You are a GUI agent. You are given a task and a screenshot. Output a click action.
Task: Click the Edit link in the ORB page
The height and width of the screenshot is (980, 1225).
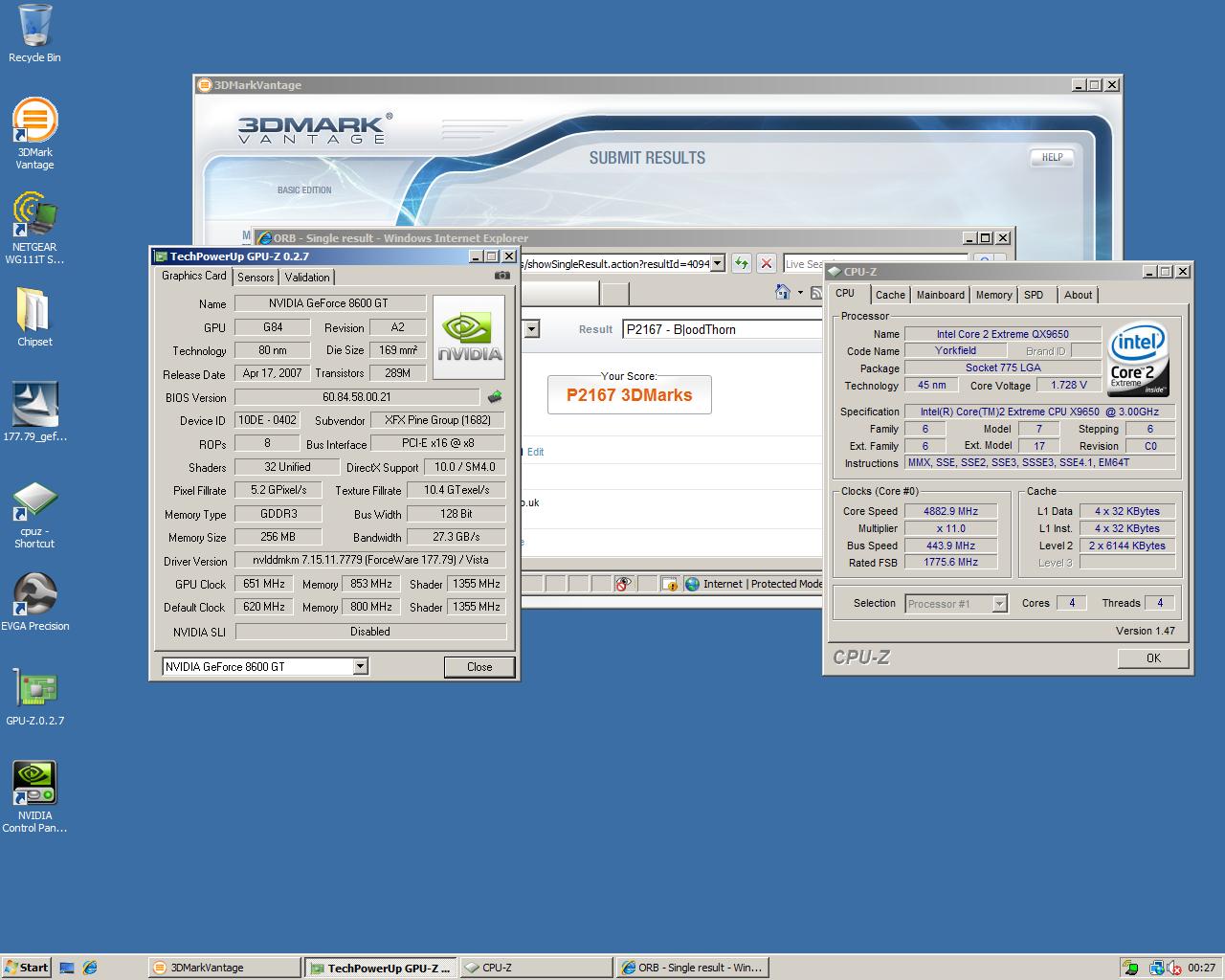[535, 452]
